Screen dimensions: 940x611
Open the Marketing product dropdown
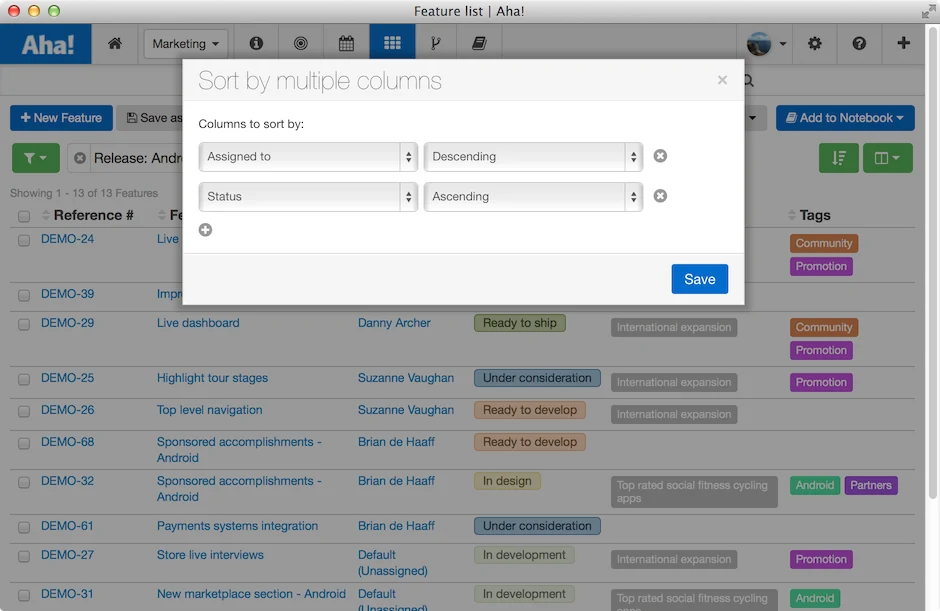pyautogui.click(x=185, y=44)
